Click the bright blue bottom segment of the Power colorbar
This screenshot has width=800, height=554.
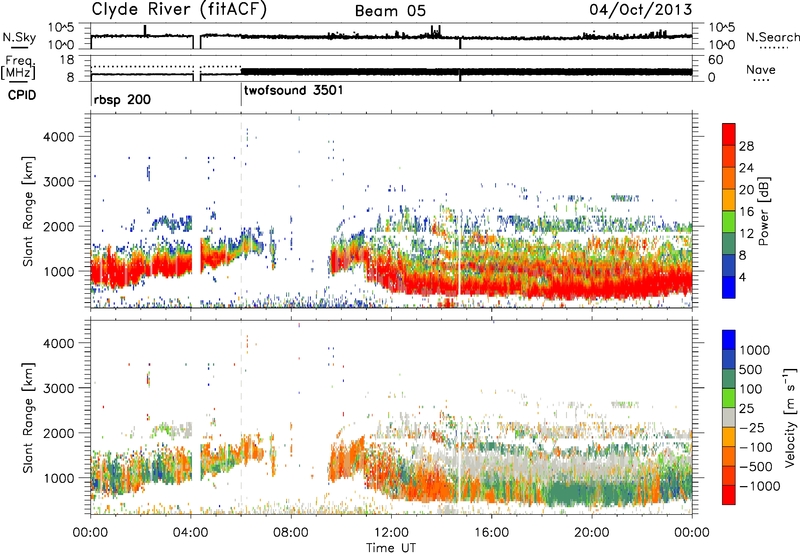[729, 287]
